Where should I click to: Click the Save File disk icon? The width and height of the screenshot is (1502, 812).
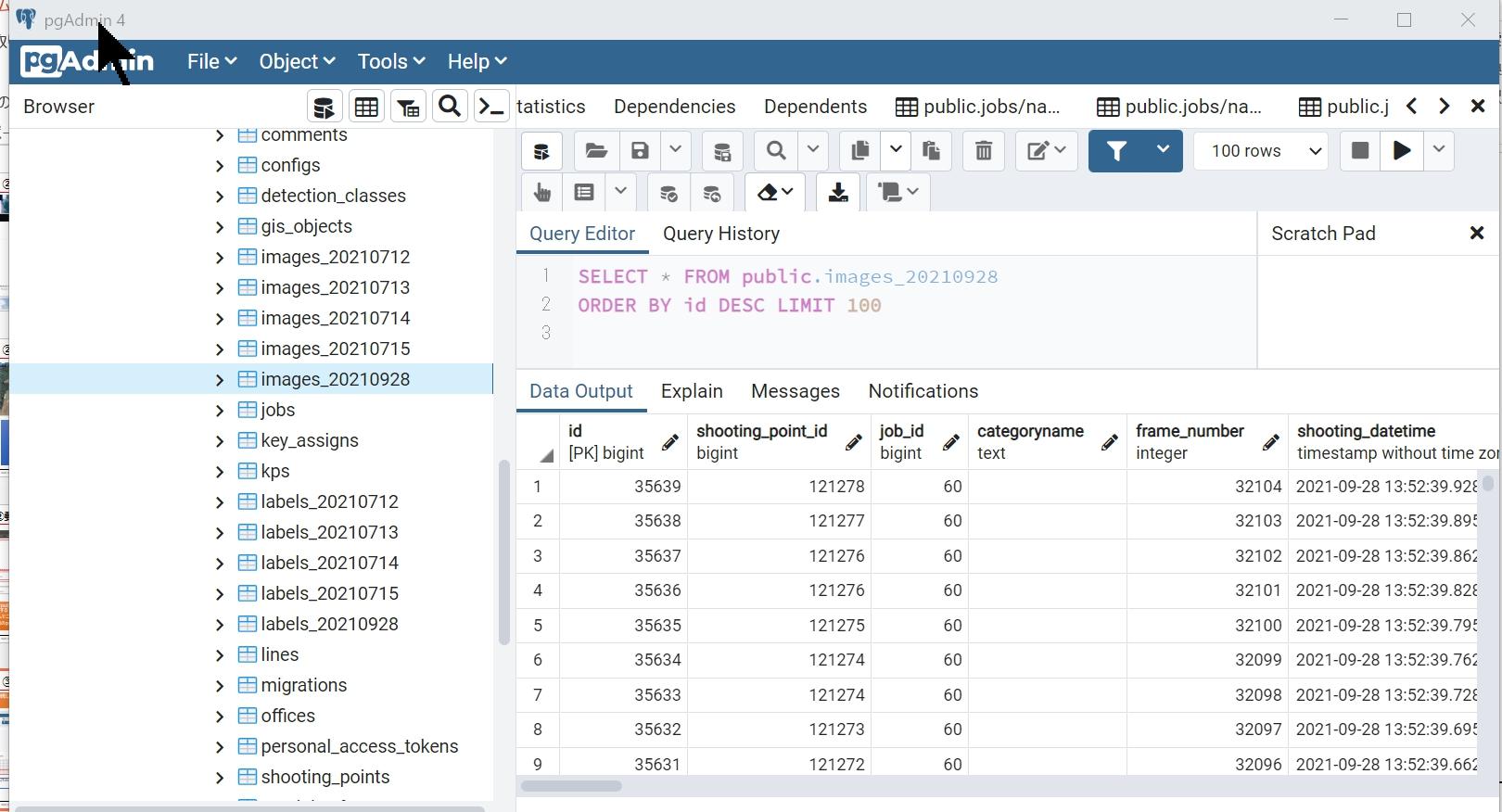pos(640,151)
